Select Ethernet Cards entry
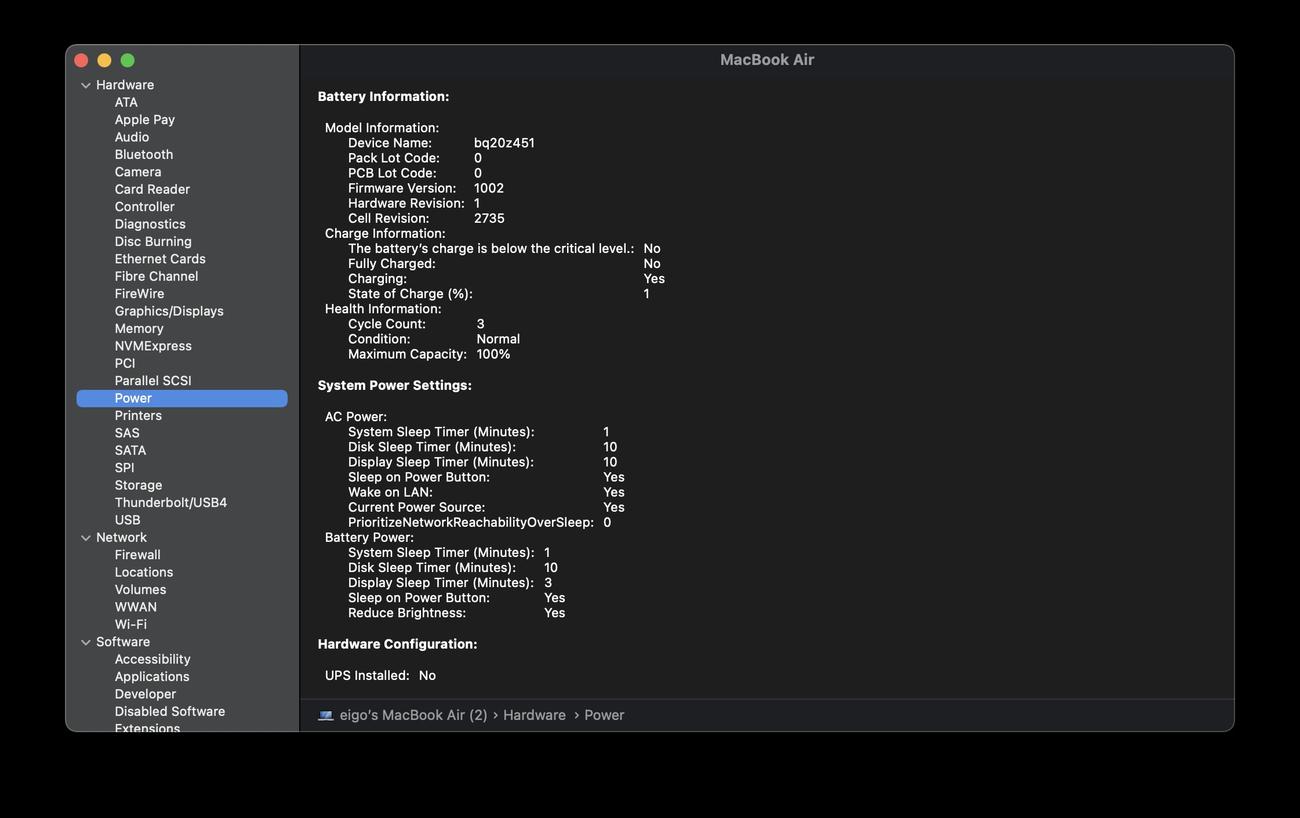This screenshot has height=818, width=1300. [160, 259]
